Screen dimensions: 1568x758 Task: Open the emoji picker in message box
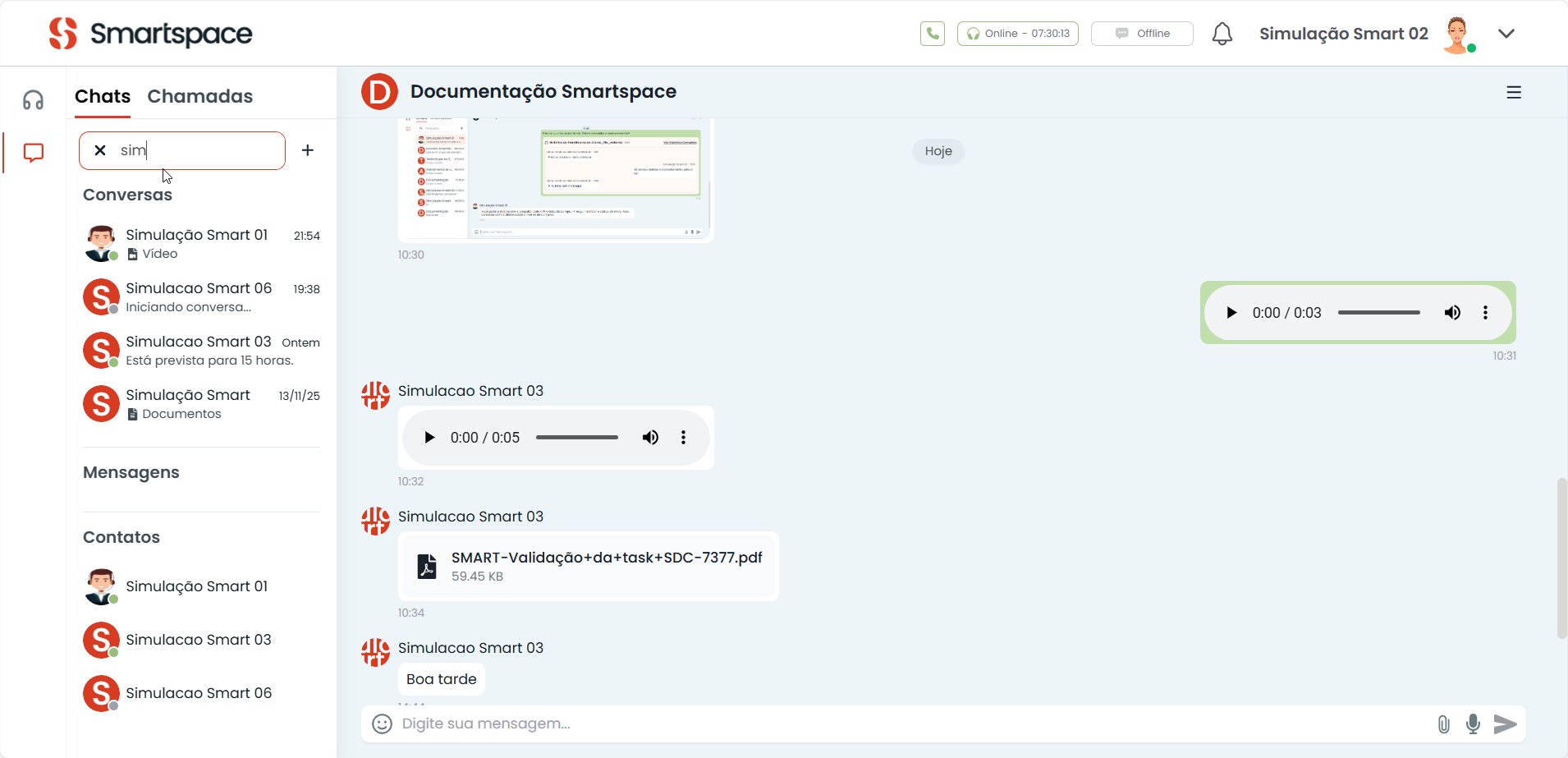382,724
